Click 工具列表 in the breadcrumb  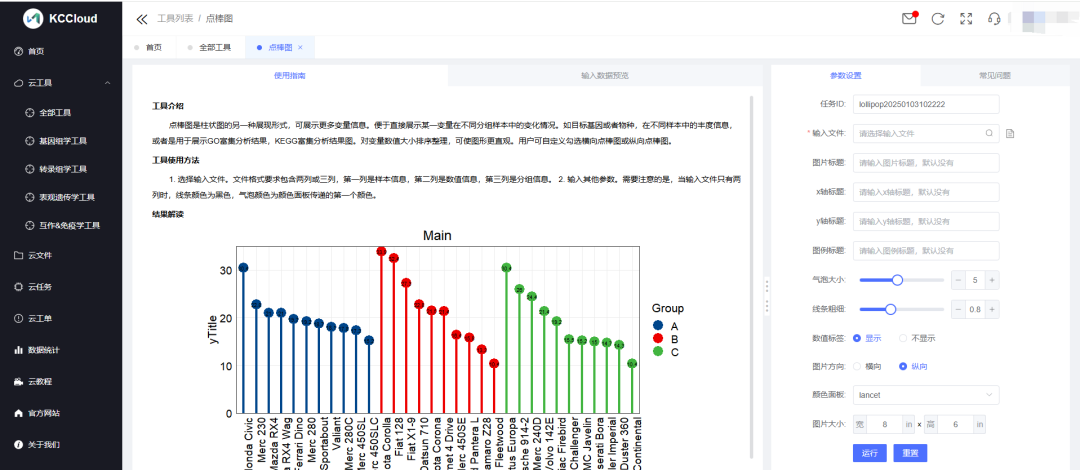(x=175, y=19)
